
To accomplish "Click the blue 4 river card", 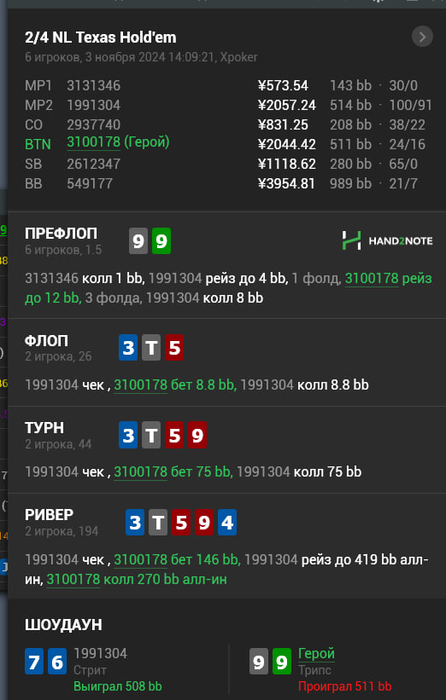I will click(227, 522).
